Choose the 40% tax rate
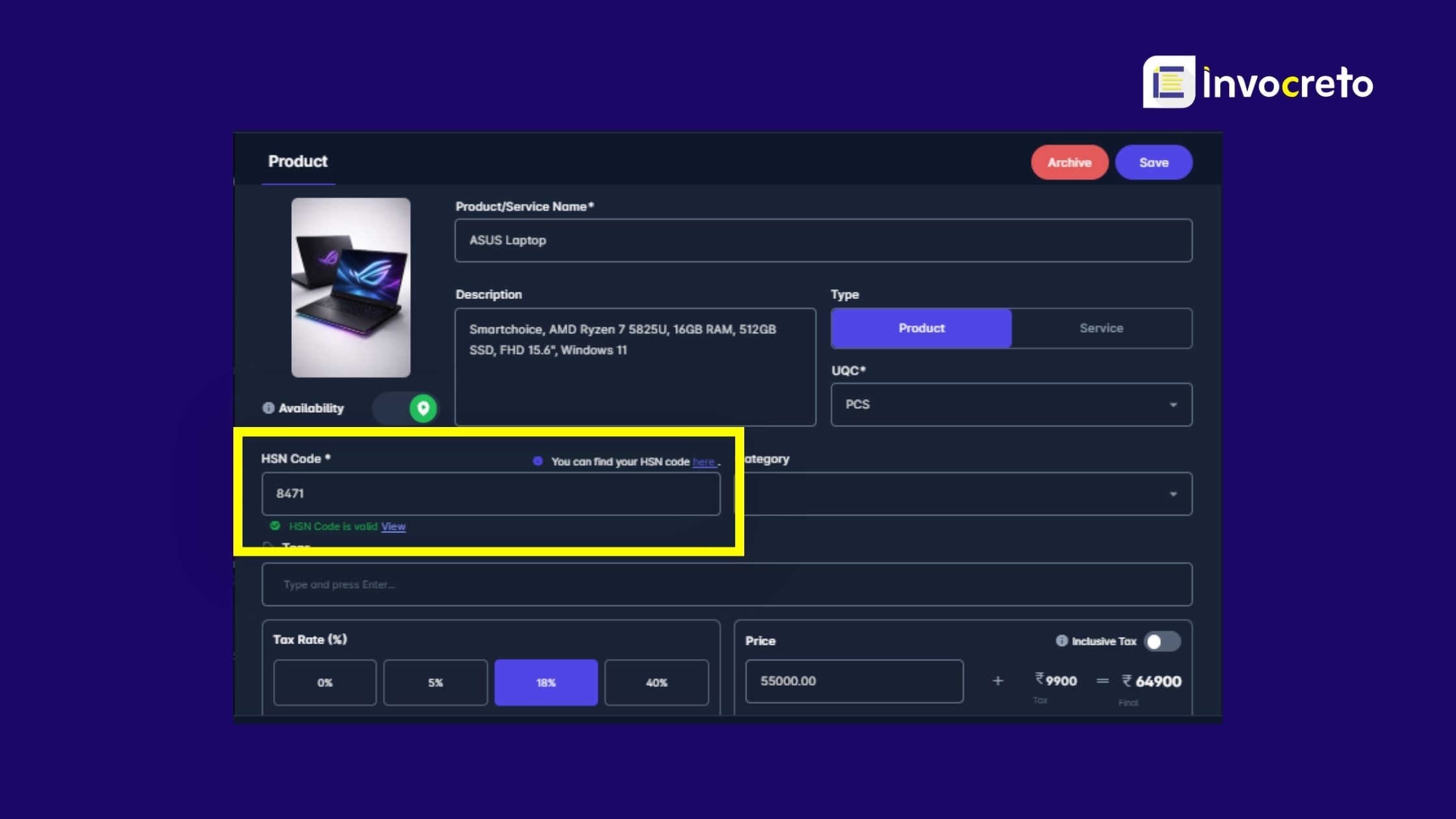 click(656, 682)
